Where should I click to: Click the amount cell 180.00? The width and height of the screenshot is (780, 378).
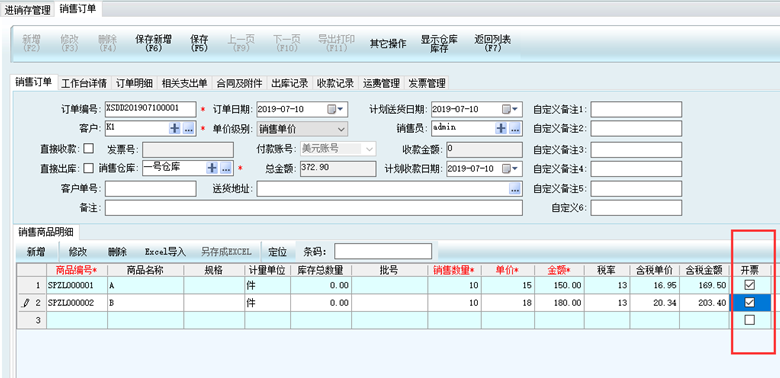tap(560, 302)
